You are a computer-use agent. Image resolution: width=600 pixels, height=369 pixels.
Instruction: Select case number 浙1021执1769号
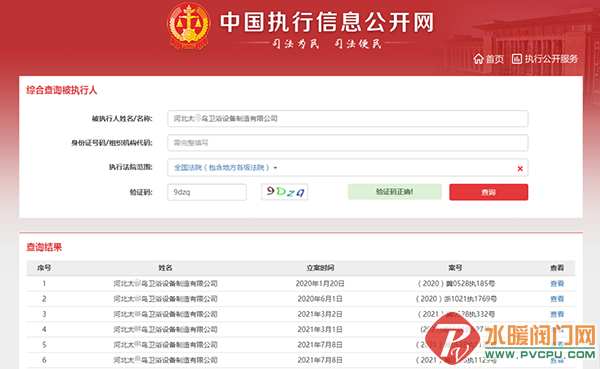(x=455, y=299)
